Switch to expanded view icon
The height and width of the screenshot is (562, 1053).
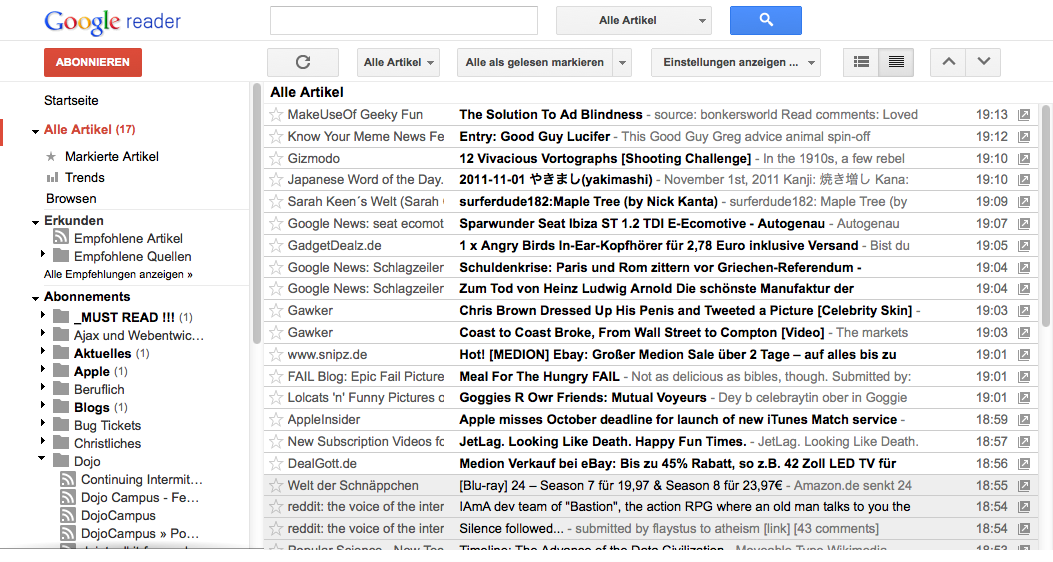click(896, 62)
